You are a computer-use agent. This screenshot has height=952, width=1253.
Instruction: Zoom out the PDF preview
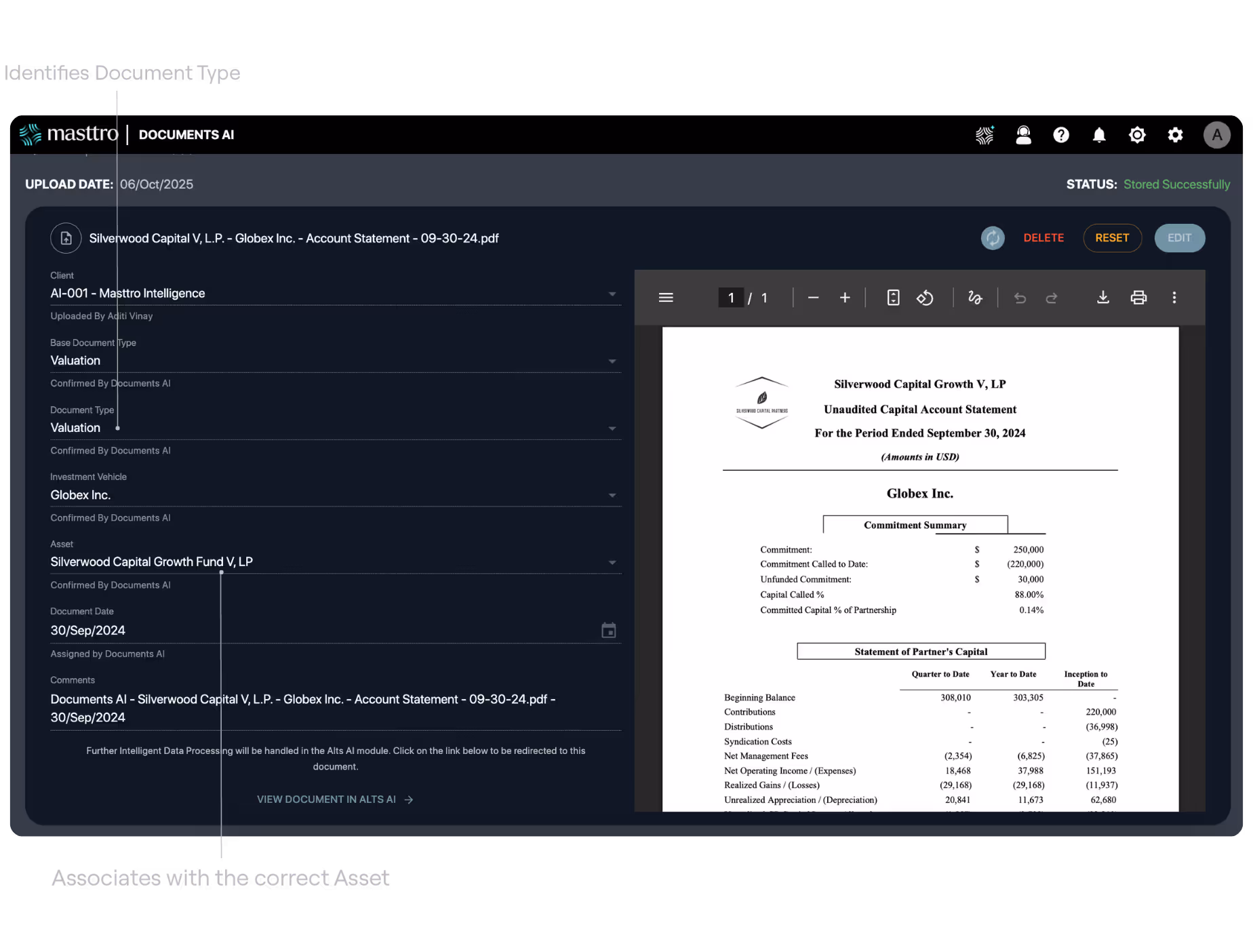(813, 298)
